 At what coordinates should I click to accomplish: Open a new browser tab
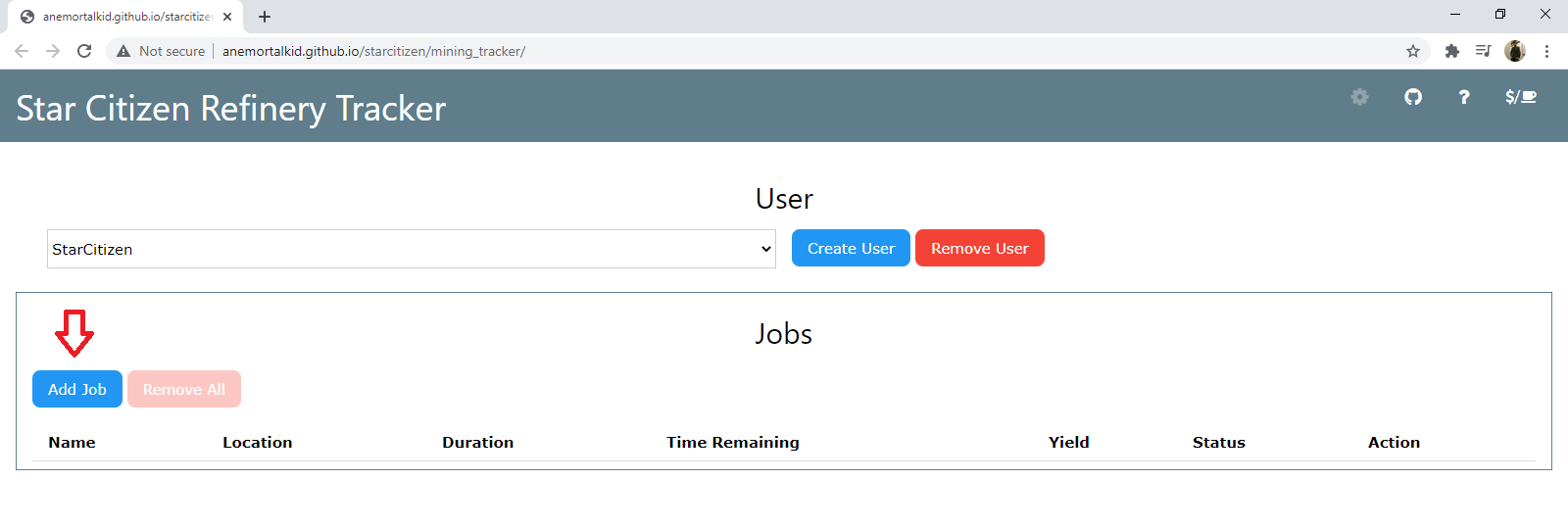[265, 17]
